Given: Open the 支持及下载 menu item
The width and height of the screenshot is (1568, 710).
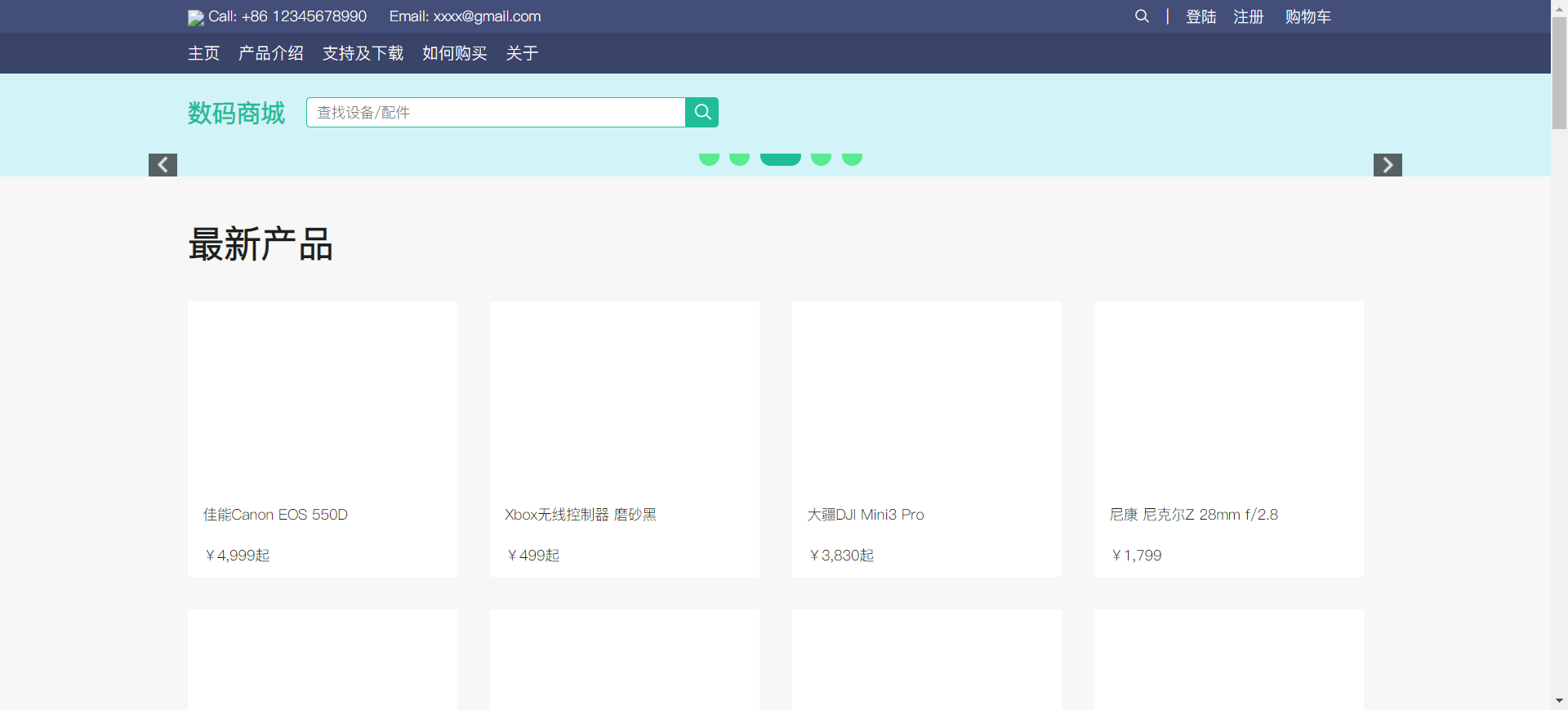Looking at the screenshot, I should click(363, 53).
